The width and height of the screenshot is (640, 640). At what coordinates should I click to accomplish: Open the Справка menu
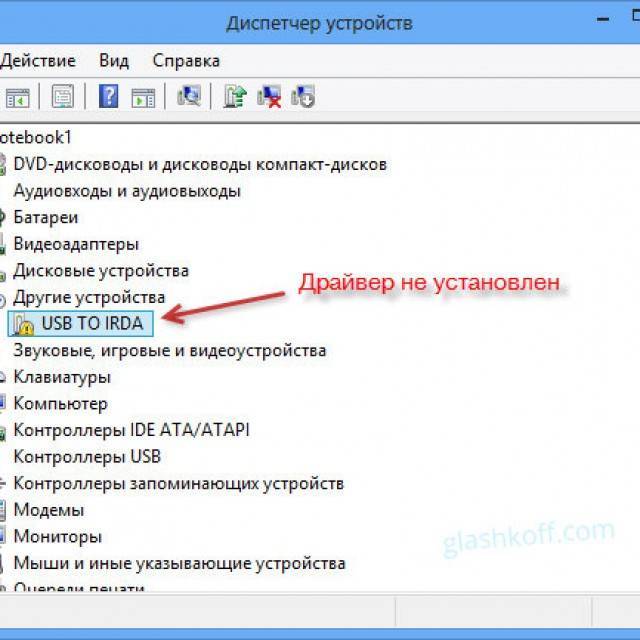coord(186,61)
